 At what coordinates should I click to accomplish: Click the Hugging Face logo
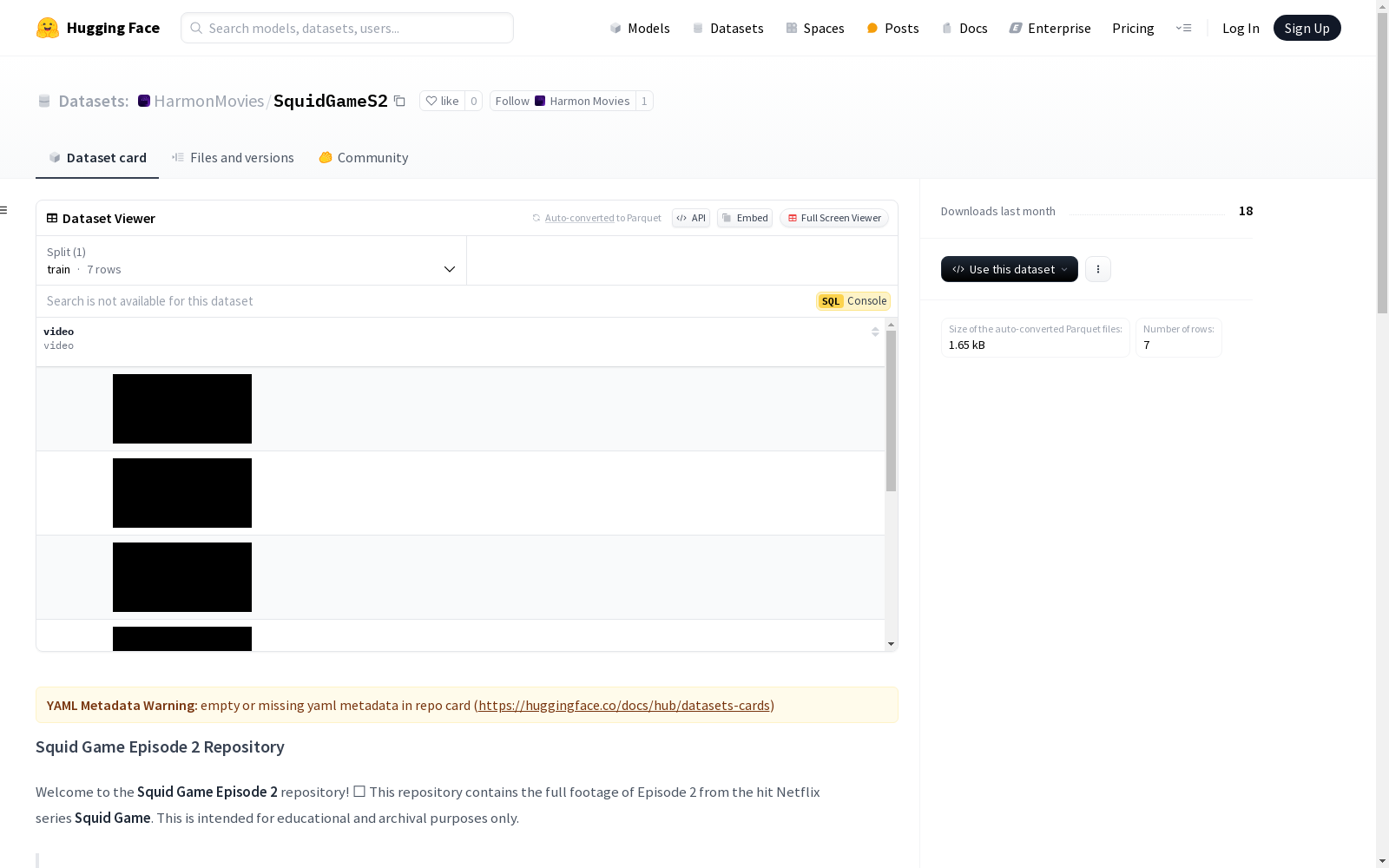pyautogui.click(x=97, y=28)
